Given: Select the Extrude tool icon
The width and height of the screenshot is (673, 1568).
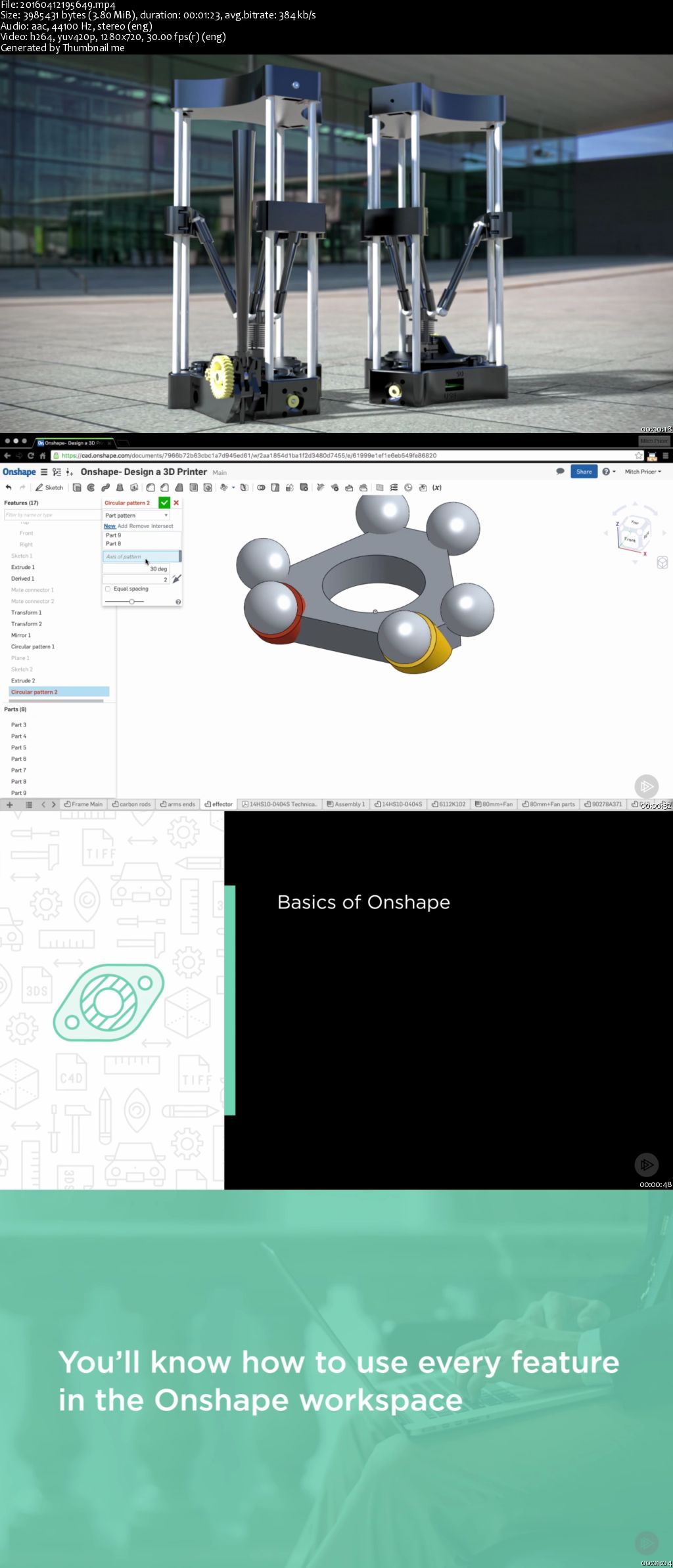Looking at the screenshot, I should pyautogui.click(x=77, y=487).
